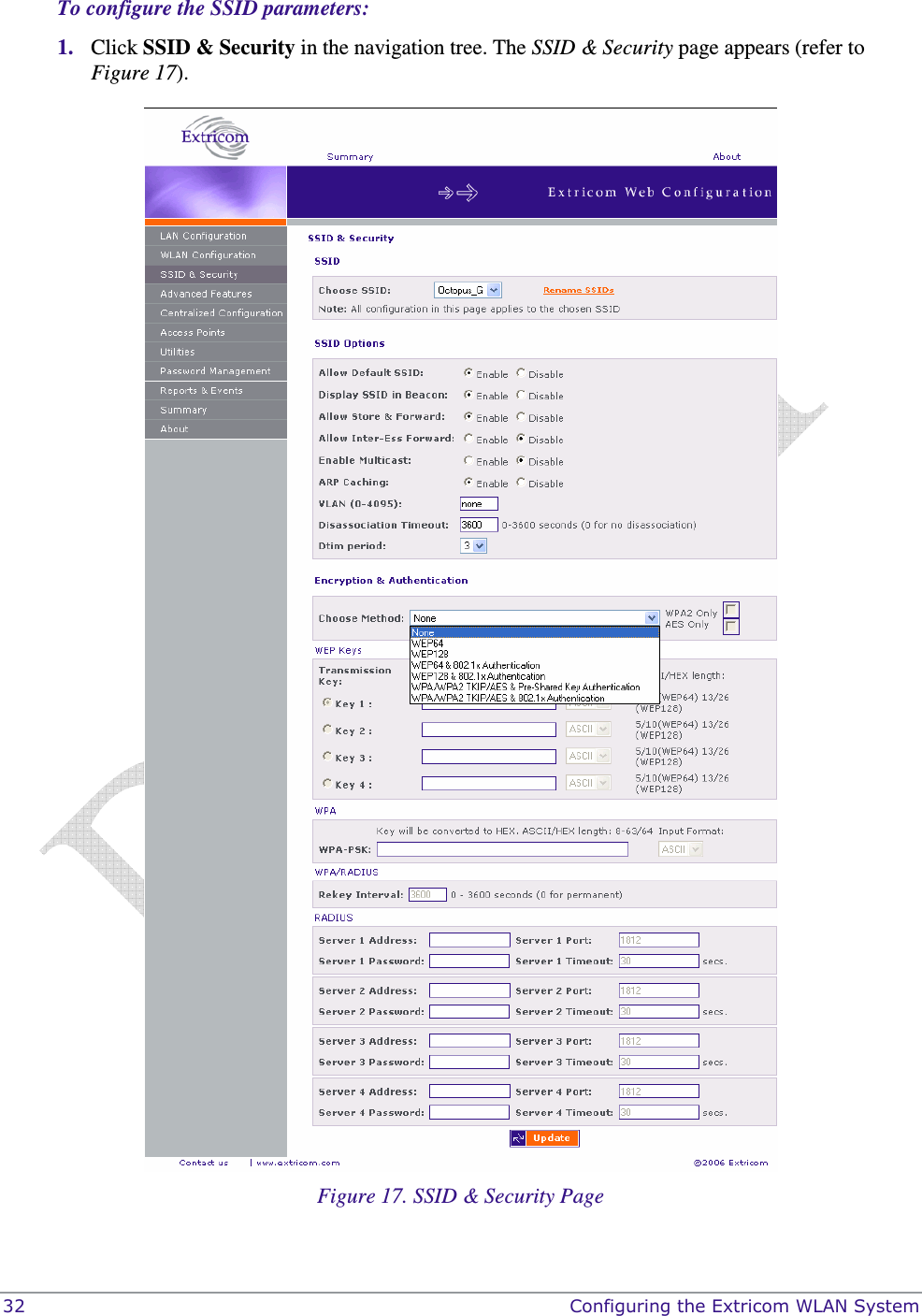Enable Display SSID in Beacon
Image resolution: width=922 pixels, height=1316 pixels.
coord(468,395)
